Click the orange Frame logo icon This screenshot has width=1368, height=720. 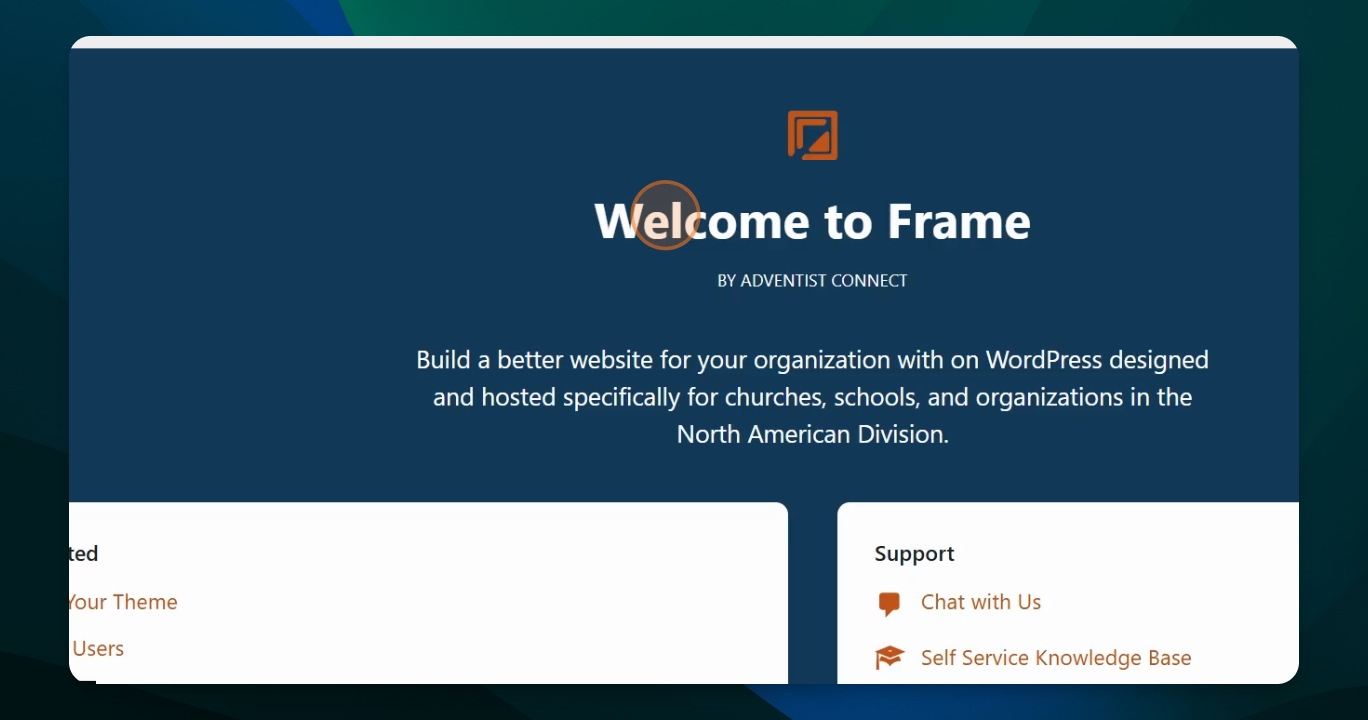812,135
